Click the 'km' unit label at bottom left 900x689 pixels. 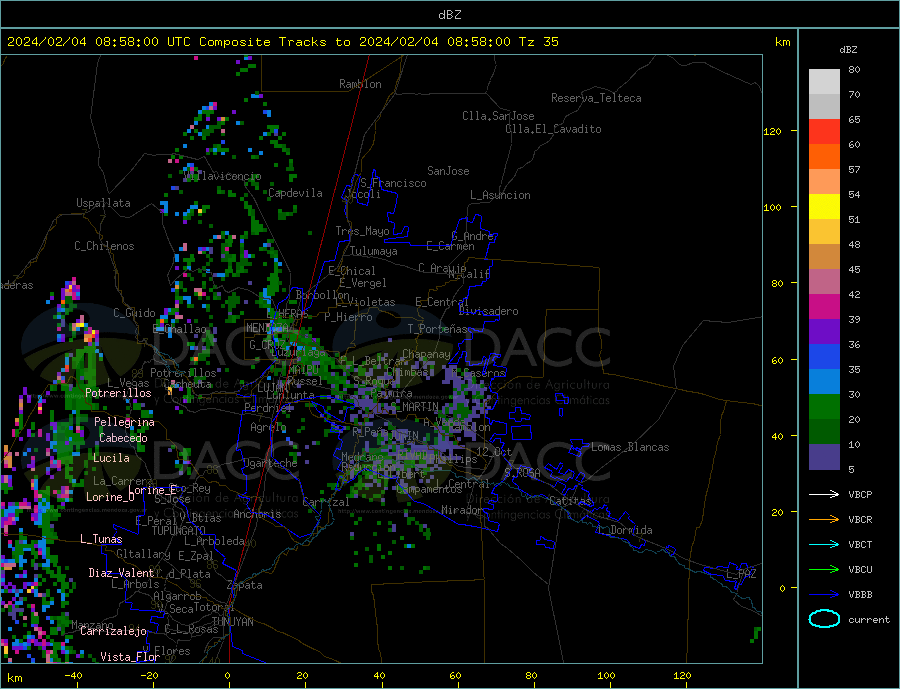point(14,678)
